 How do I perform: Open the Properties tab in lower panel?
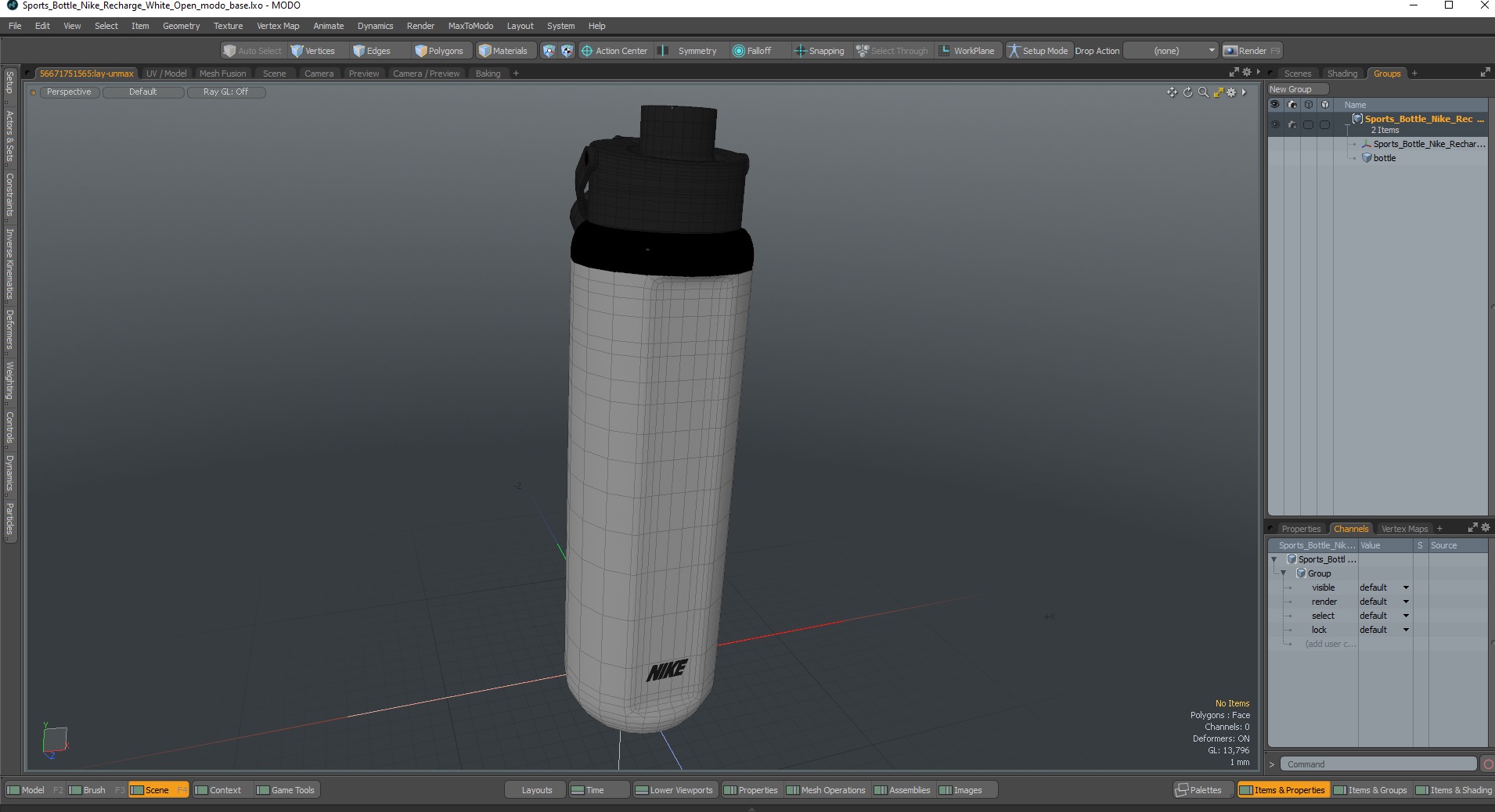click(x=1300, y=529)
